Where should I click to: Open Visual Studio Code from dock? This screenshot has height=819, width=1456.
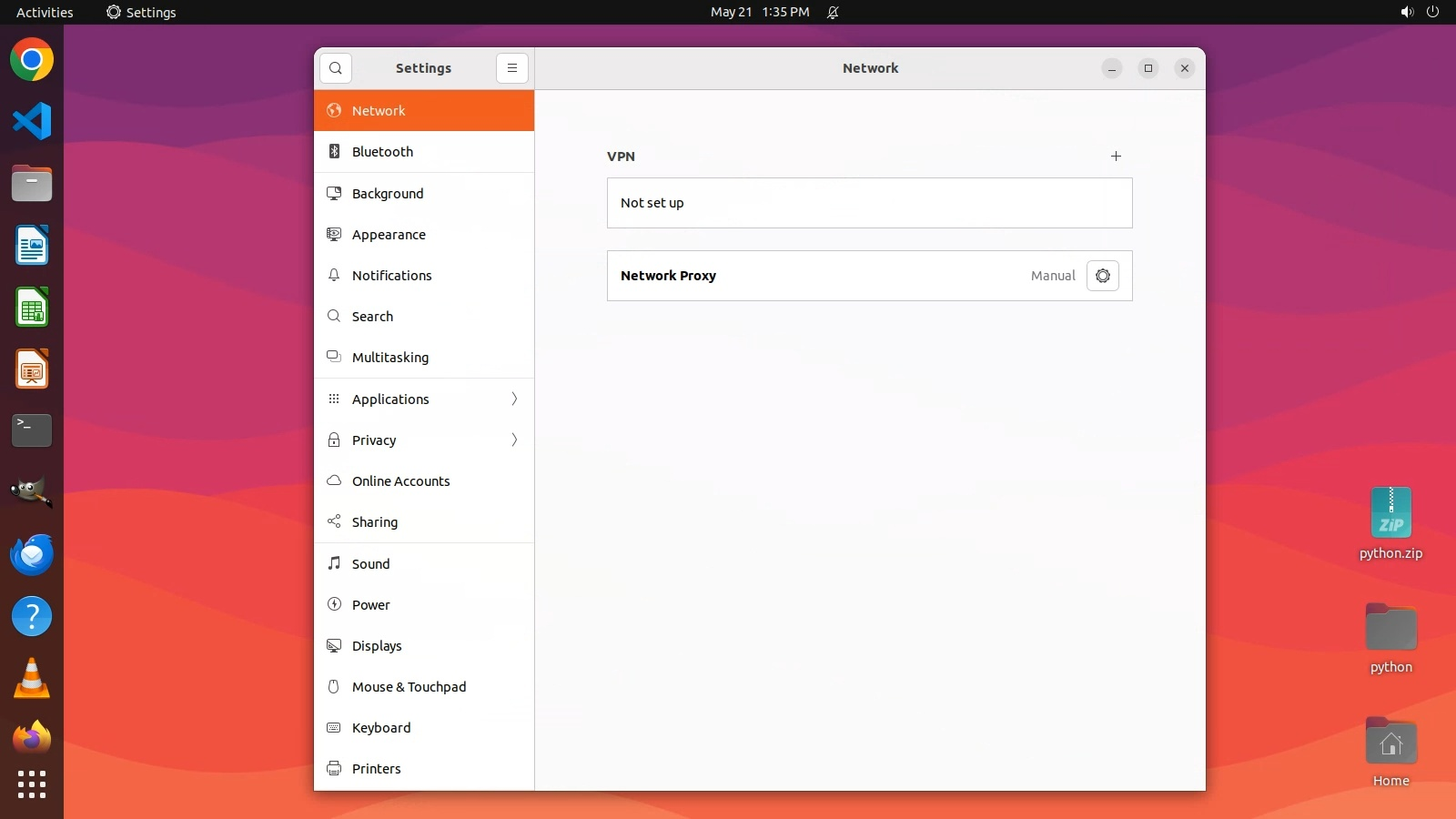click(32, 122)
